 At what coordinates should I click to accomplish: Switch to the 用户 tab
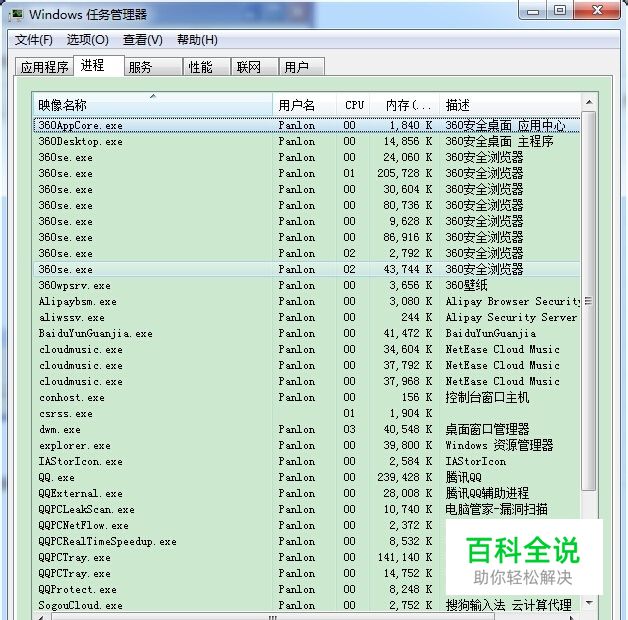point(302,66)
